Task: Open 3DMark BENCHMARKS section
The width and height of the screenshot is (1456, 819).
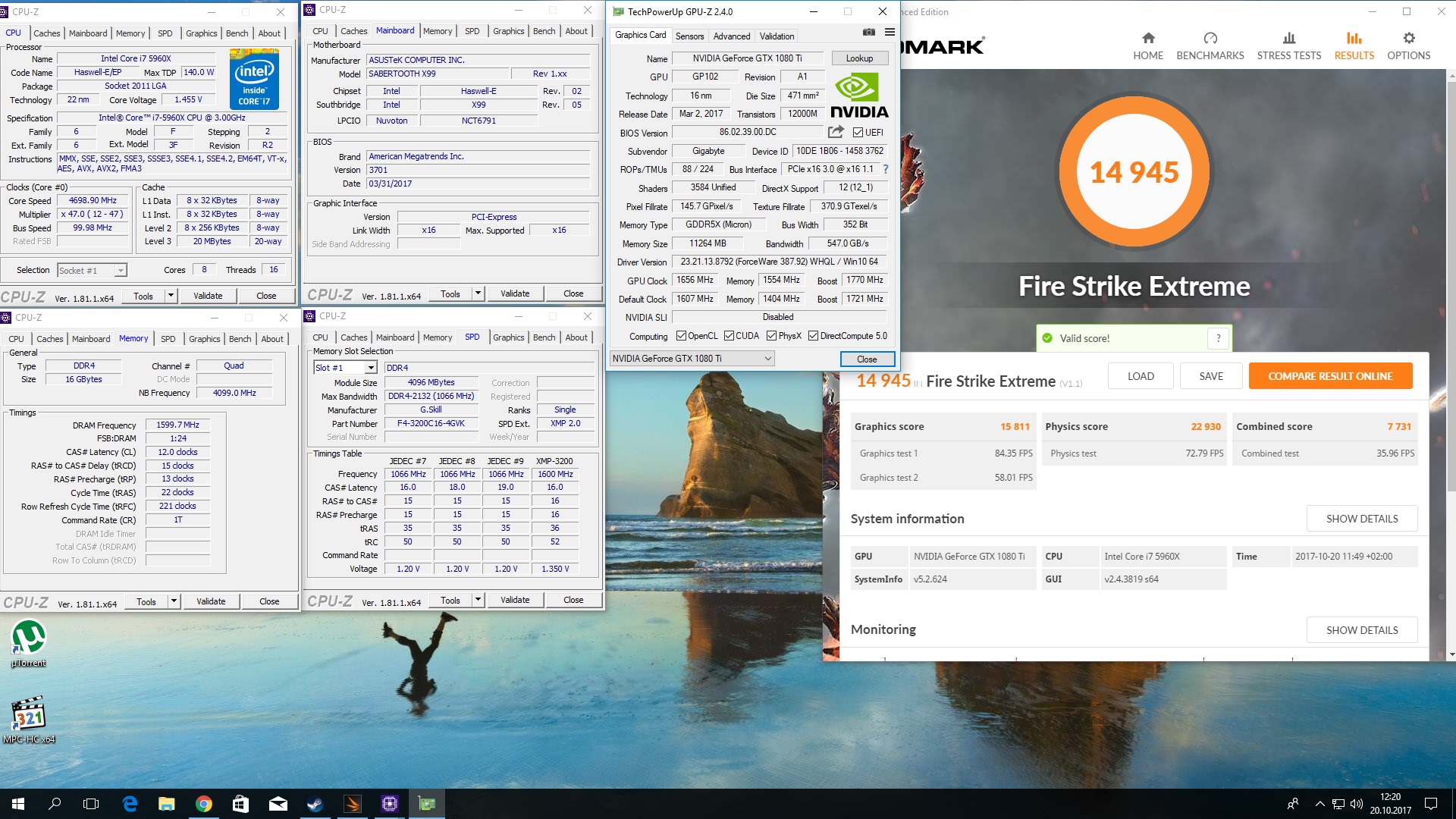Action: tap(1210, 45)
